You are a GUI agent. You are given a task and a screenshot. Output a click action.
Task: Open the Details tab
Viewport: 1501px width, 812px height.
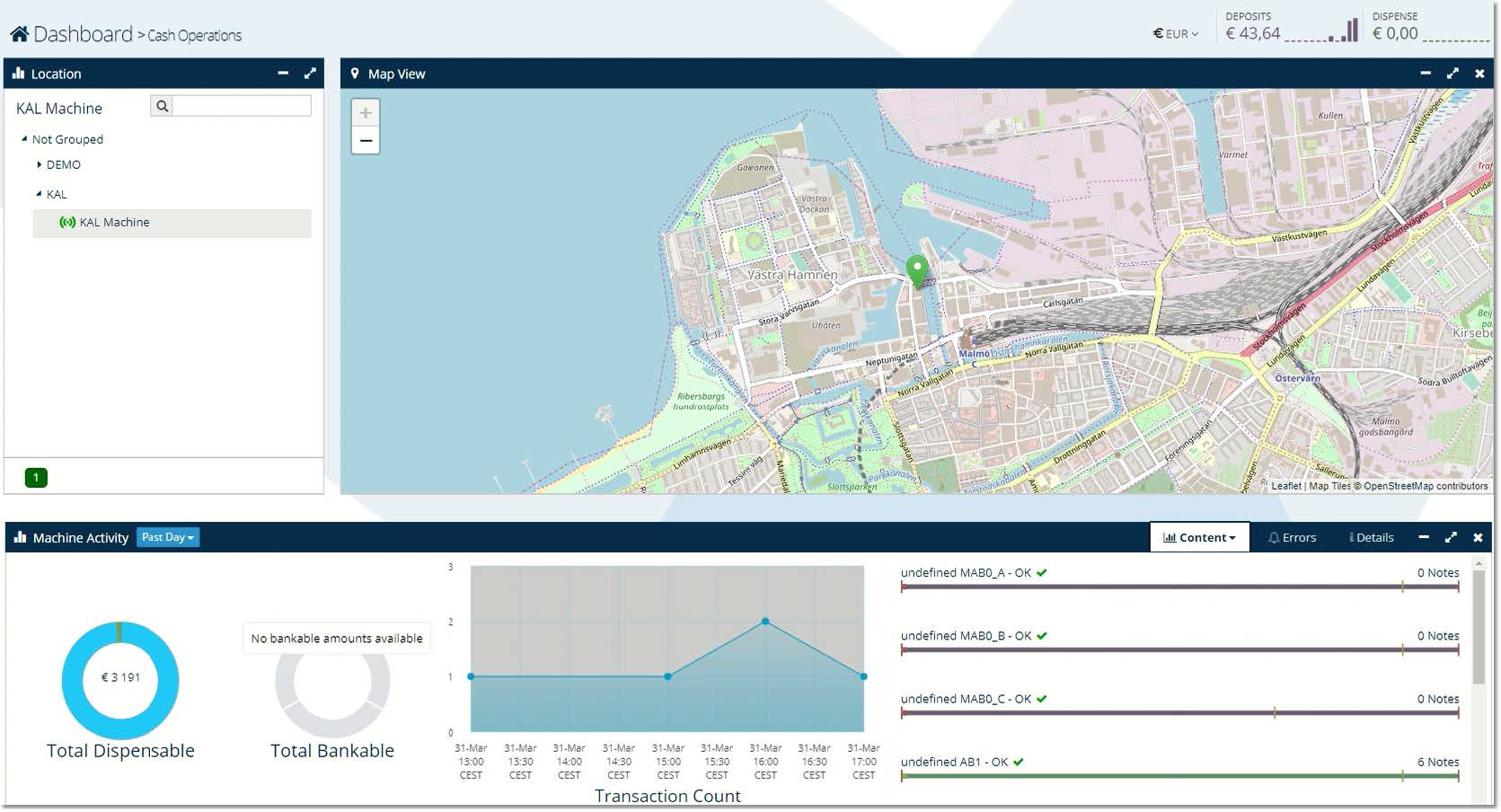1372,537
